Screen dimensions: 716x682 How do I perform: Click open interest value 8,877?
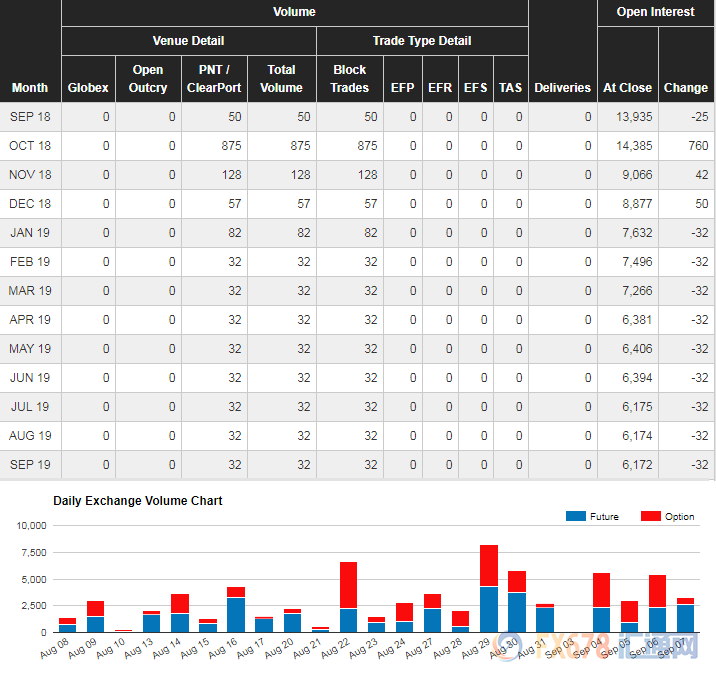coord(637,204)
